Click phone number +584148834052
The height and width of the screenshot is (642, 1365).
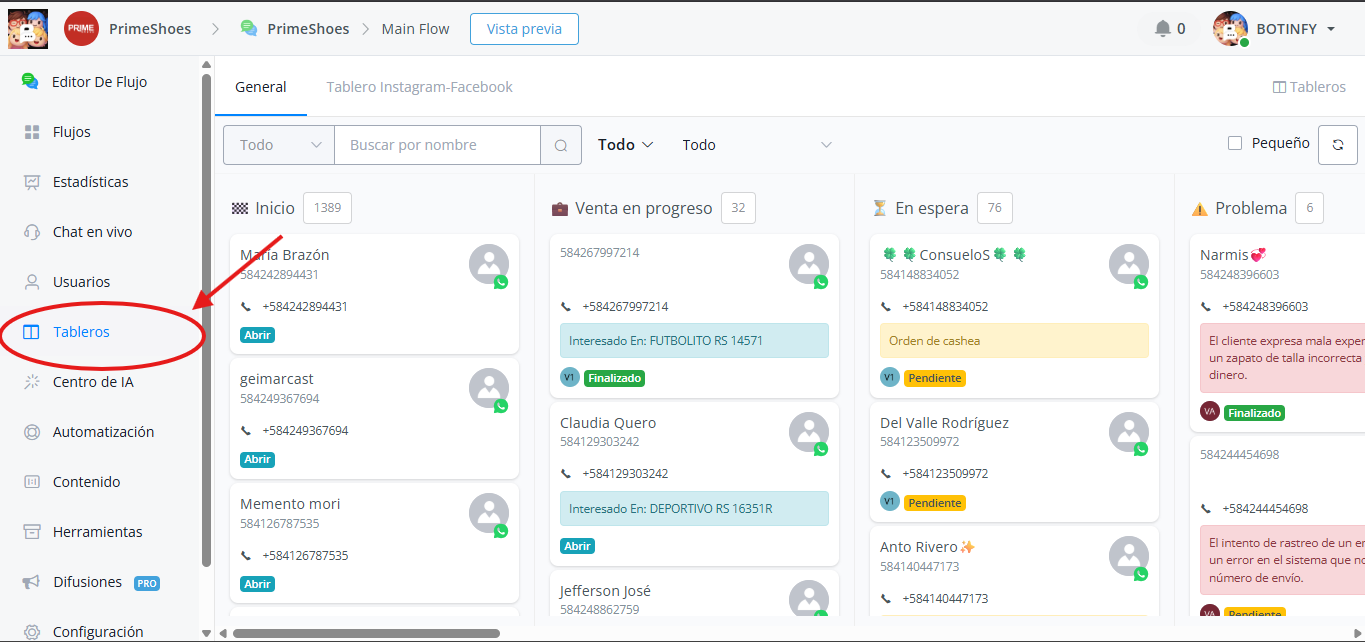click(x=945, y=307)
